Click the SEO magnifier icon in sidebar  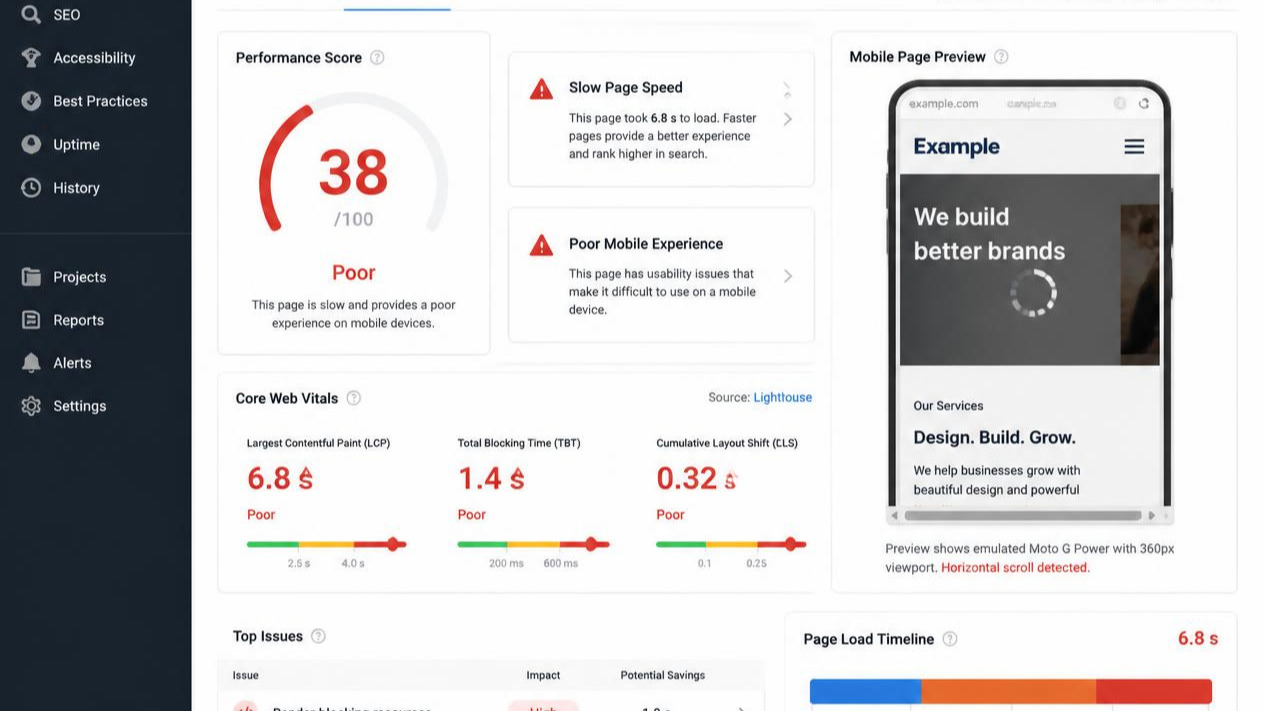click(31, 15)
